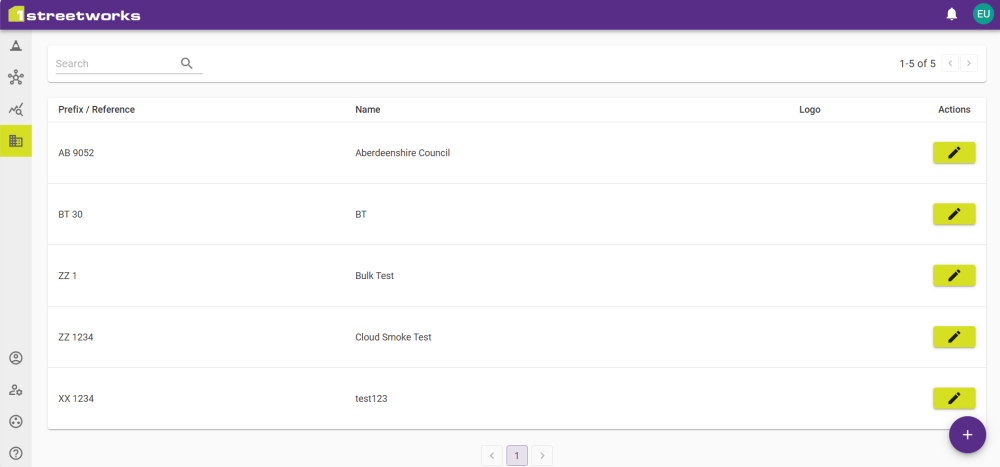Viewport: 1000px width, 467px height.
Task: Open the help question mark icon
Action: coord(16,454)
